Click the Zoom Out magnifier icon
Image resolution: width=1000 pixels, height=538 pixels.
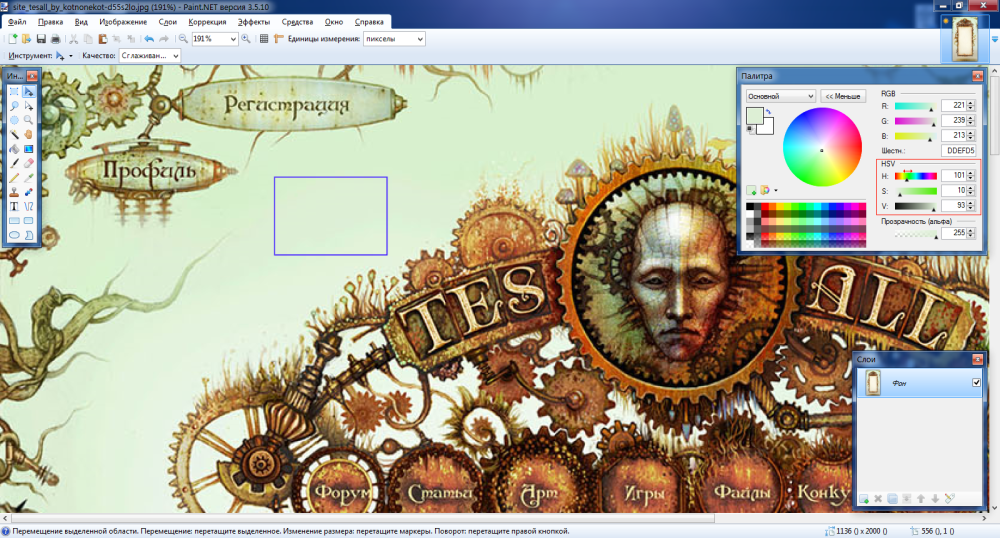tap(183, 39)
